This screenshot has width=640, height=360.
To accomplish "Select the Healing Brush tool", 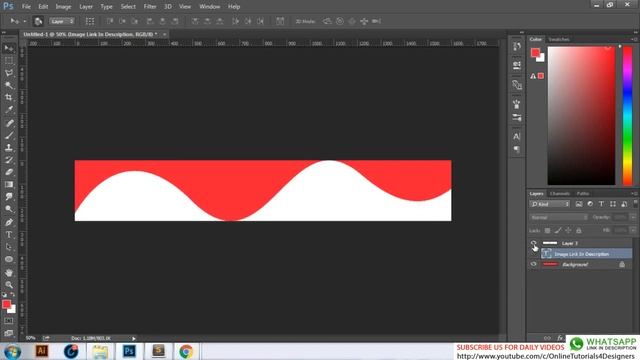I will click(9, 123).
